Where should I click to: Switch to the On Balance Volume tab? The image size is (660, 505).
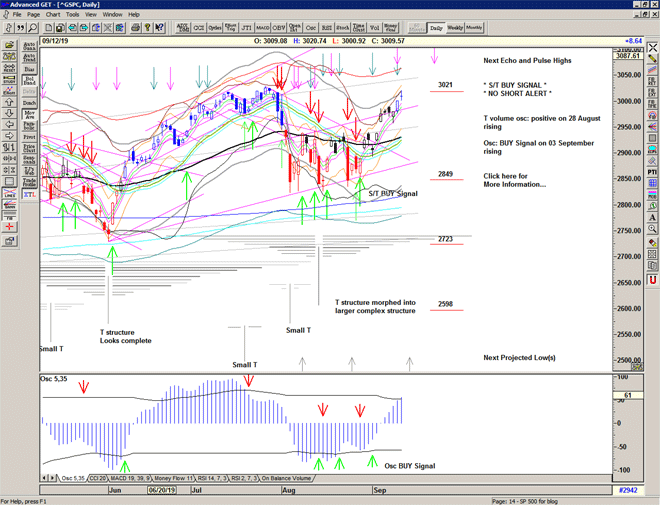(288, 479)
